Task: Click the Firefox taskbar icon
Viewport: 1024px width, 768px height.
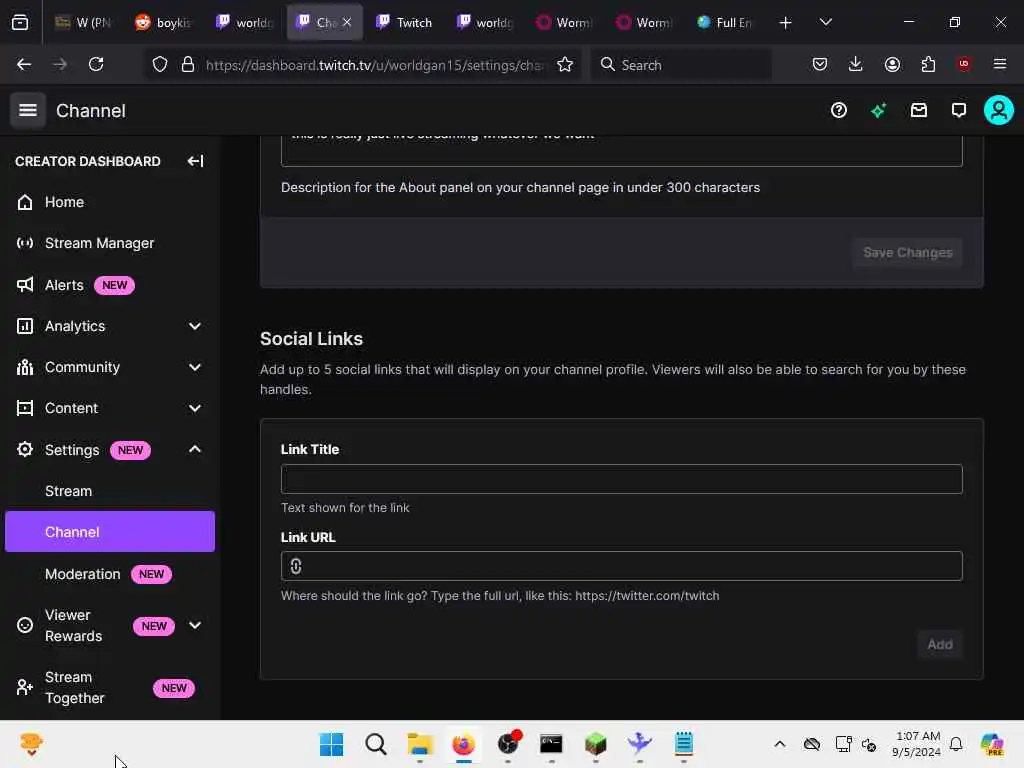Action: 464,744
